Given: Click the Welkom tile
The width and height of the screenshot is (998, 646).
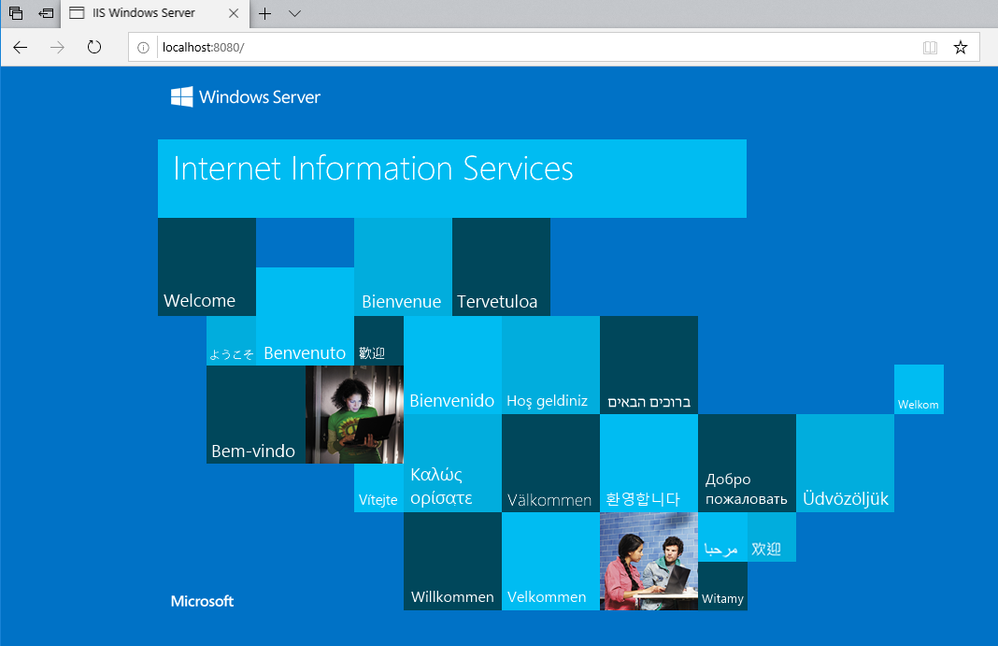Looking at the screenshot, I should pos(918,390).
